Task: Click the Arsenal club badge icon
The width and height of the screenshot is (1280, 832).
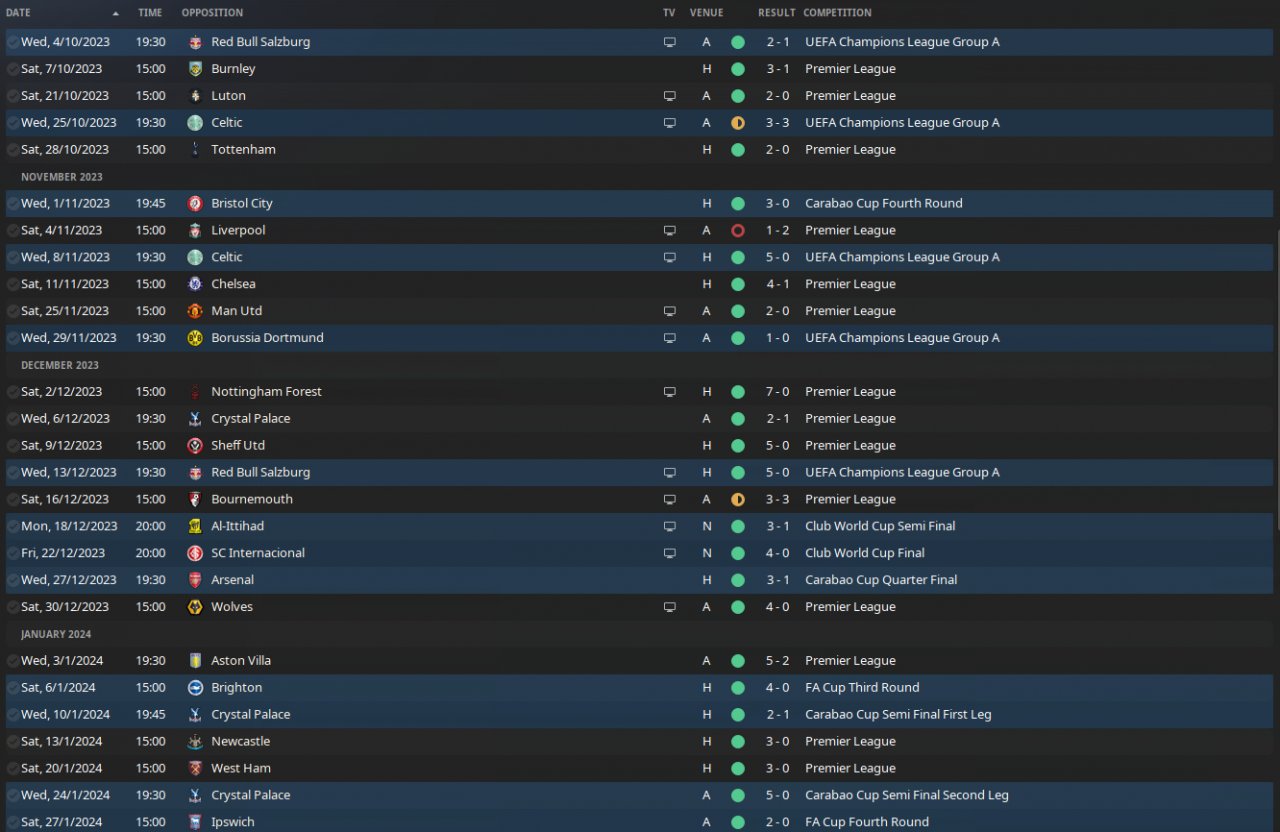Action: [195, 580]
